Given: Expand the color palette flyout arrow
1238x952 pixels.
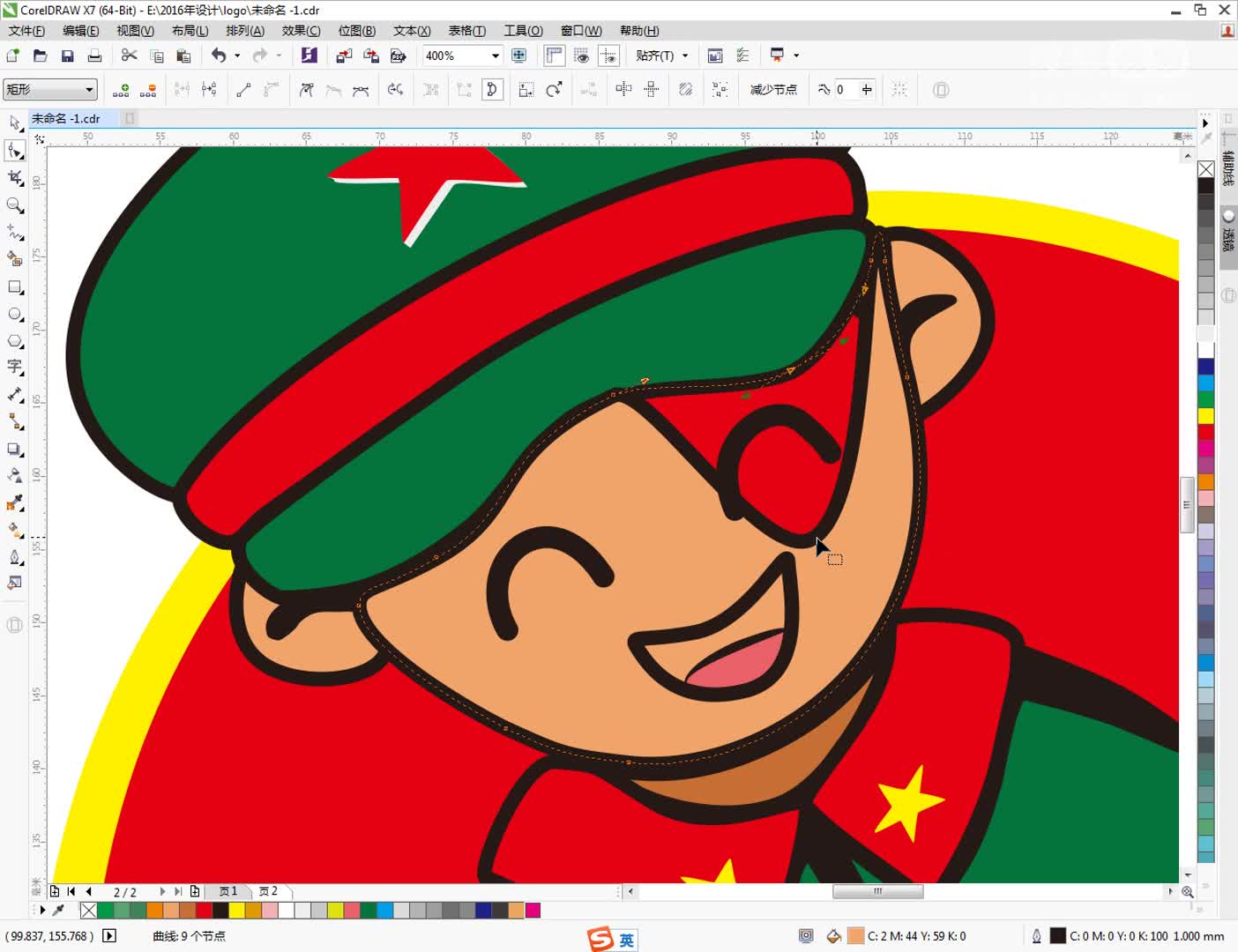Looking at the screenshot, I should point(42,910).
